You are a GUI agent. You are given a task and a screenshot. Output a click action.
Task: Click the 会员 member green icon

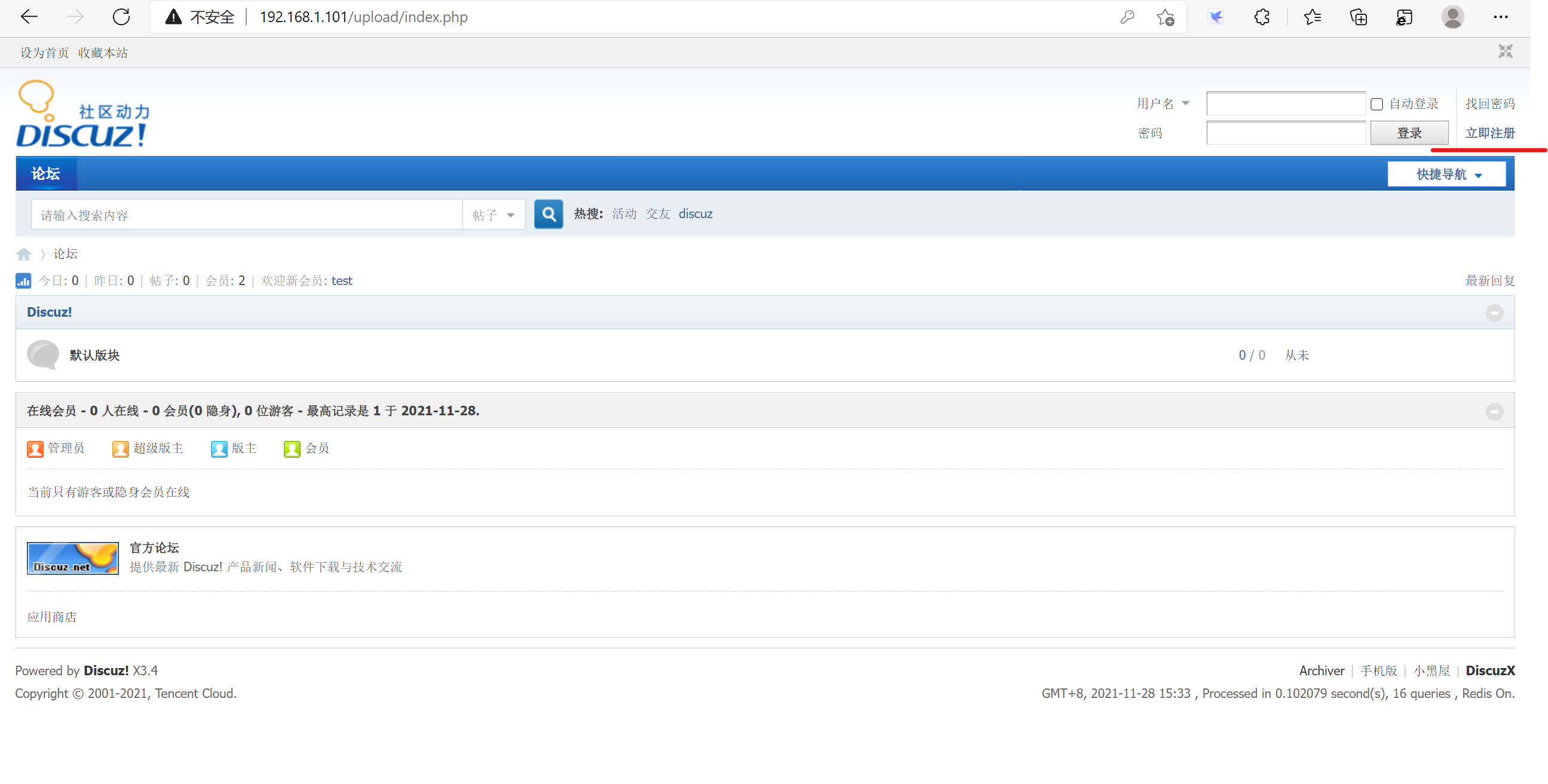click(x=292, y=449)
